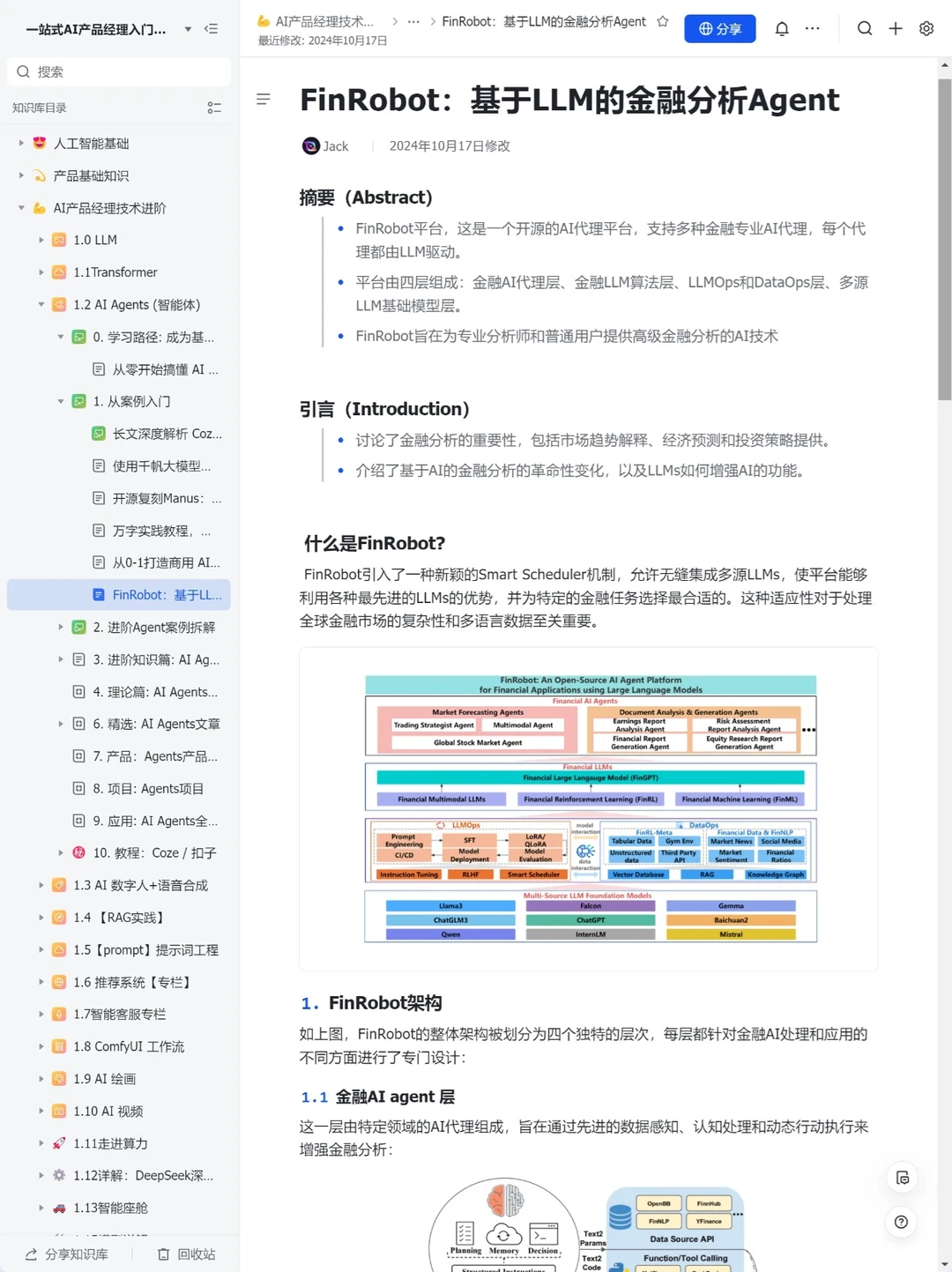Open the feedback icon at bottom right
The width and height of the screenshot is (952, 1272).
coord(903,1178)
